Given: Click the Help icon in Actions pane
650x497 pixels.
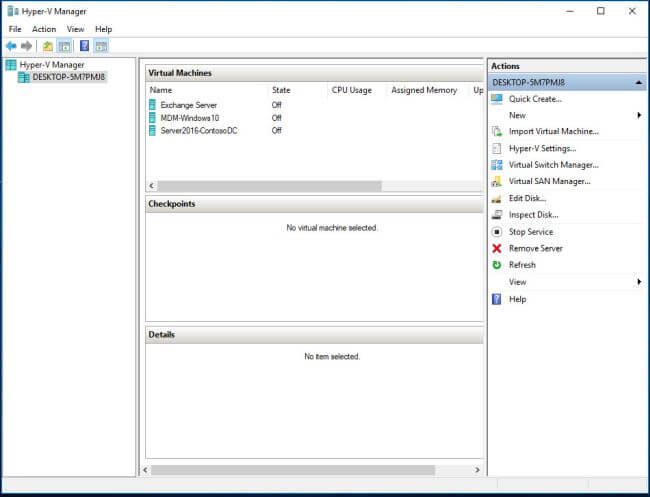Looking at the screenshot, I should click(497, 299).
